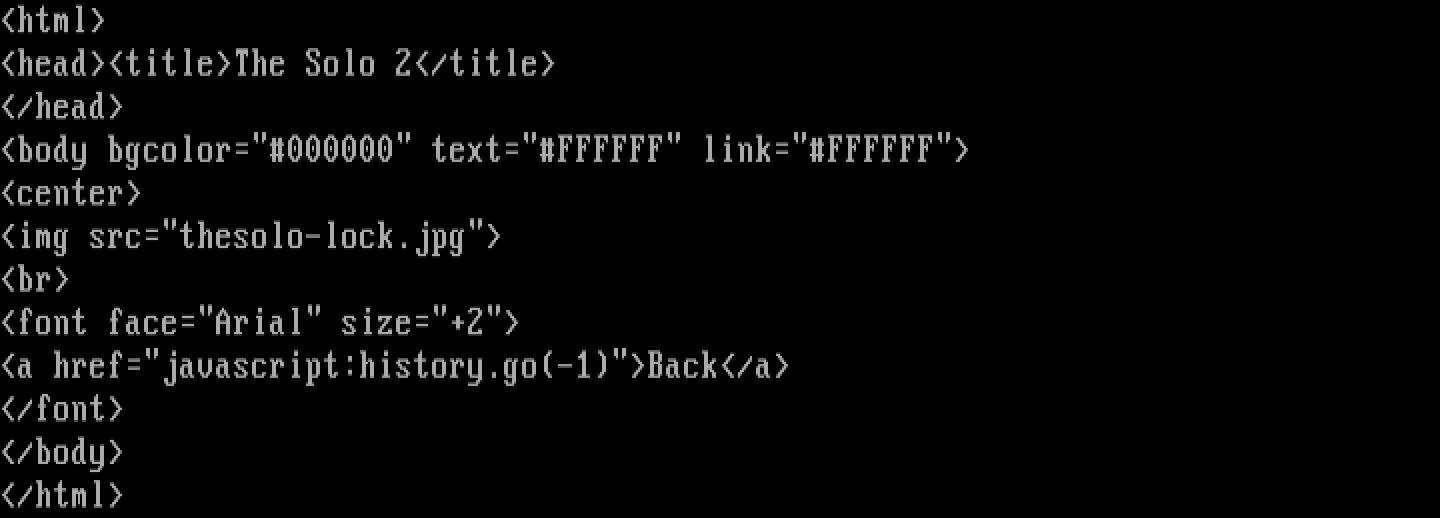Image resolution: width=1440 pixels, height=518 pixels.
Task: Click the closing title tag
Action: tap(484, 64)
